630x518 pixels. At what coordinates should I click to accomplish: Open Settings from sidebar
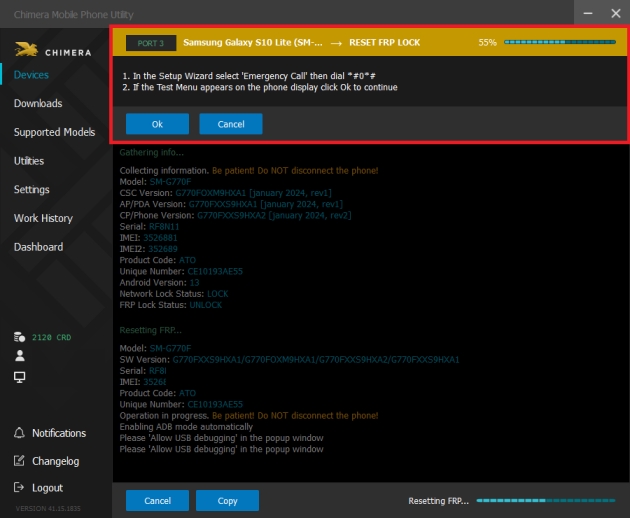[x=32, y=189]
